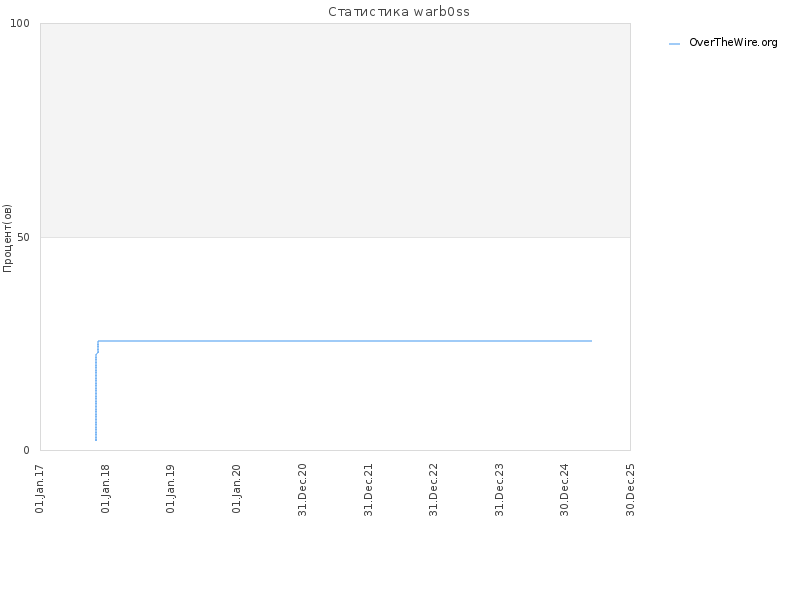
Task: Click the x-axis date 01.Jan.17
Action: pos(40,489)
